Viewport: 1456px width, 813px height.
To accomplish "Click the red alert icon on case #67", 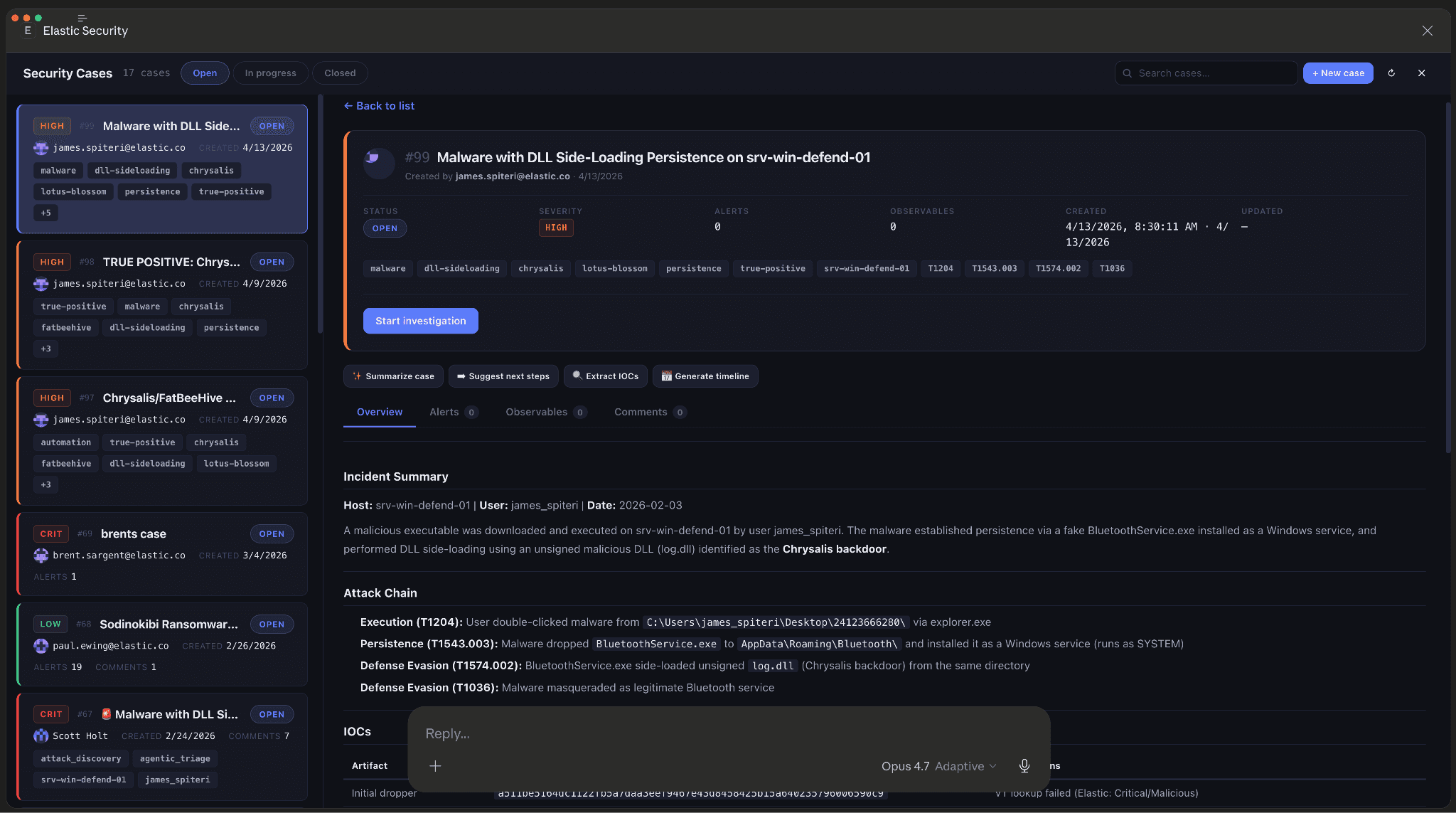I will [105, 713].
